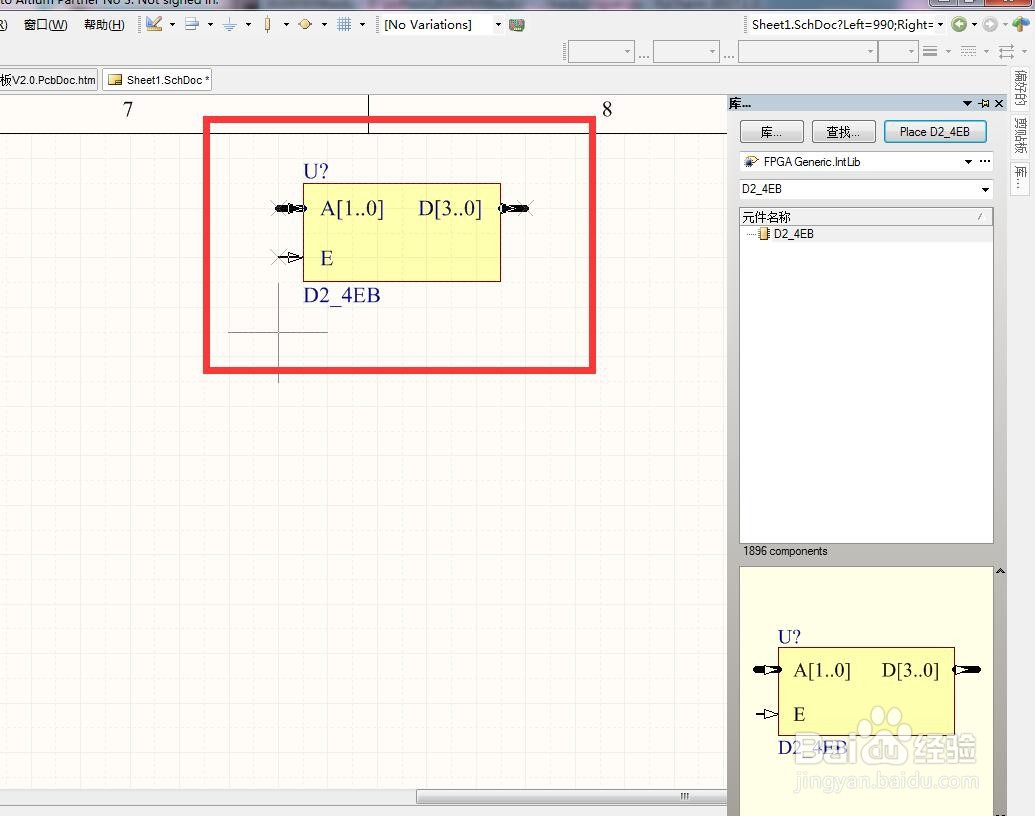The image size is (1035, 816).
Task: Open the home page icon
Action: [x=1020, y=24]
